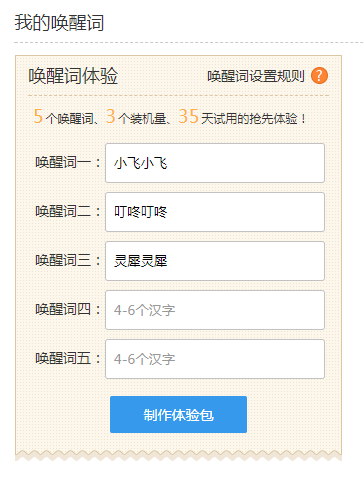The height and width of the screenshot is (477, 363).
Task: Open the 唤醒词设置规则 rules link
Action: pyautogui.click(x=256, y=76)
